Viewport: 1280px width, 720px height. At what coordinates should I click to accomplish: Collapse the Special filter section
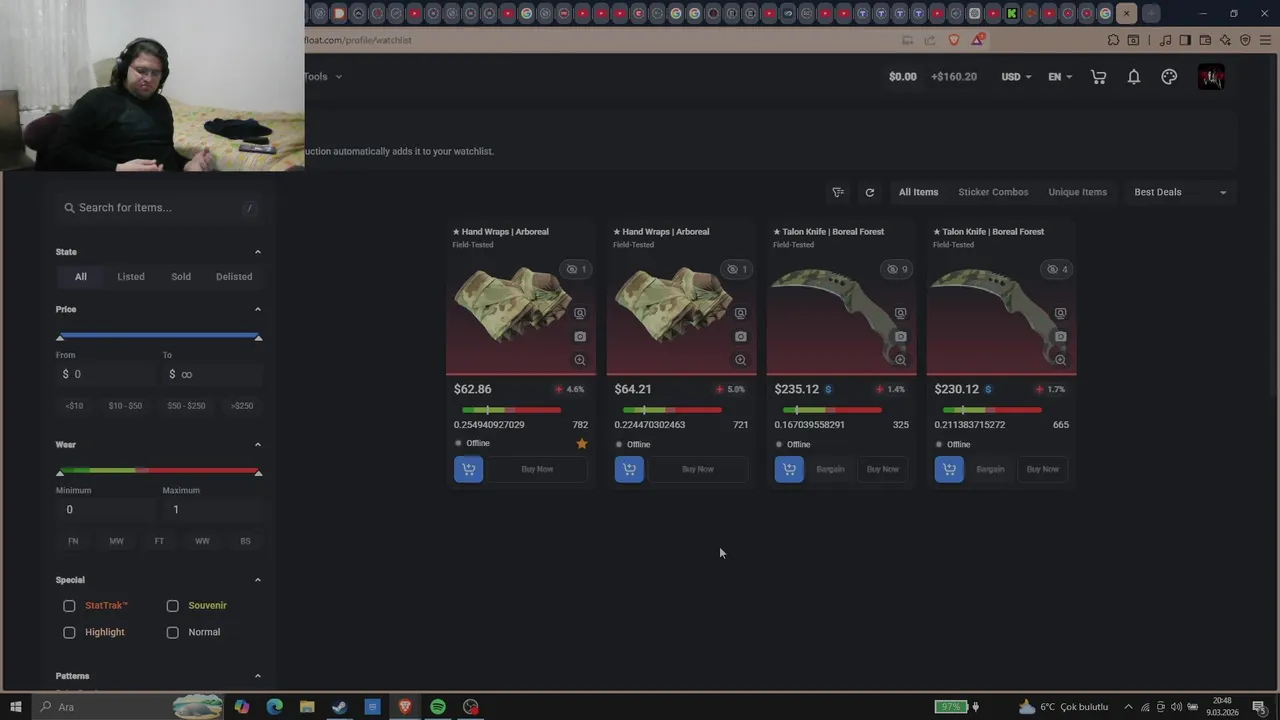257,580
